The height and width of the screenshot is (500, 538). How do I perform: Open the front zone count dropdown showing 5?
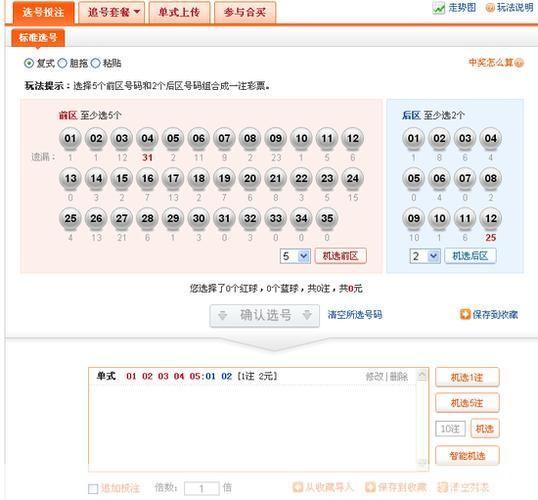point(295,256)
